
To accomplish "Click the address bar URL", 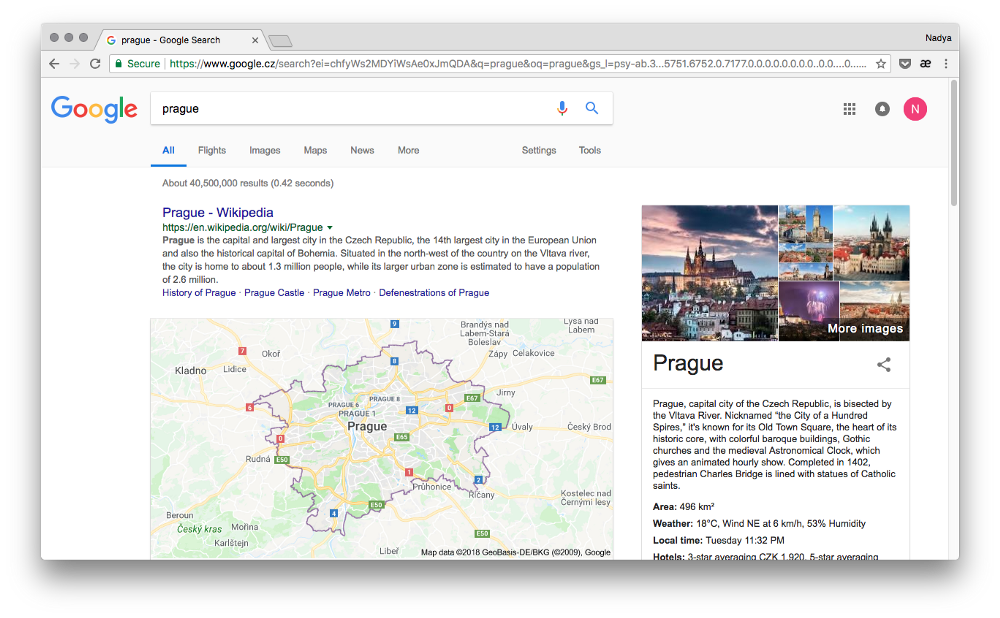I will (x=517, y=64).
